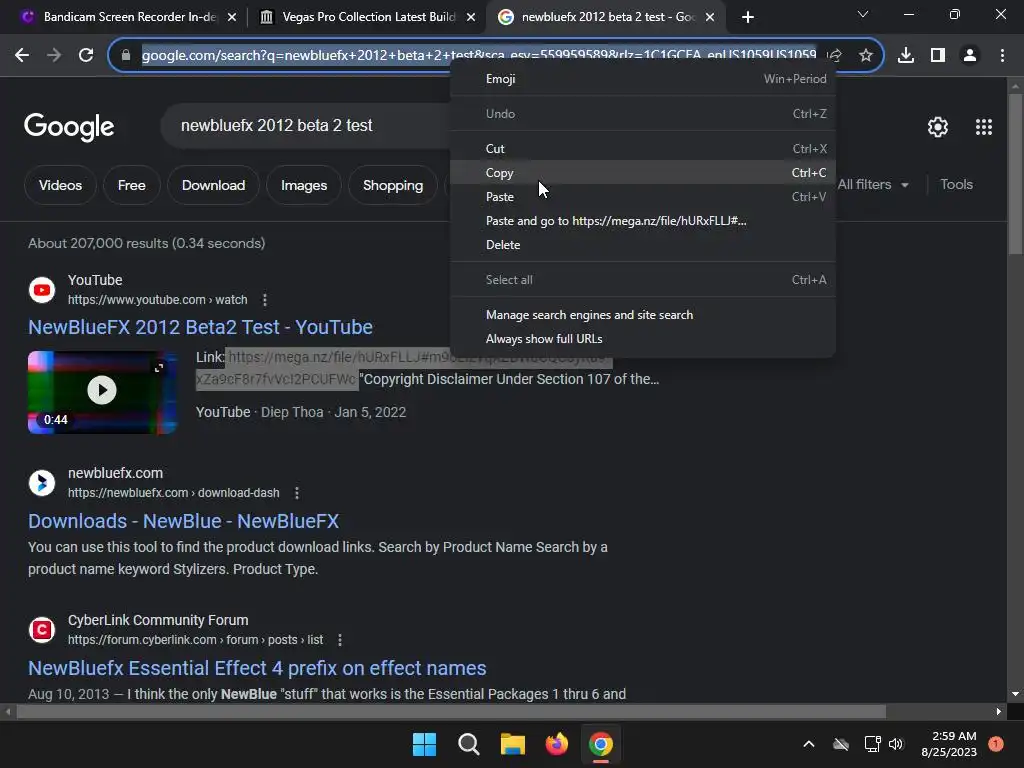This screenshot has width=1024, height=768.
Task: Expand the All filters dropdown
Action: coord(873,185)
